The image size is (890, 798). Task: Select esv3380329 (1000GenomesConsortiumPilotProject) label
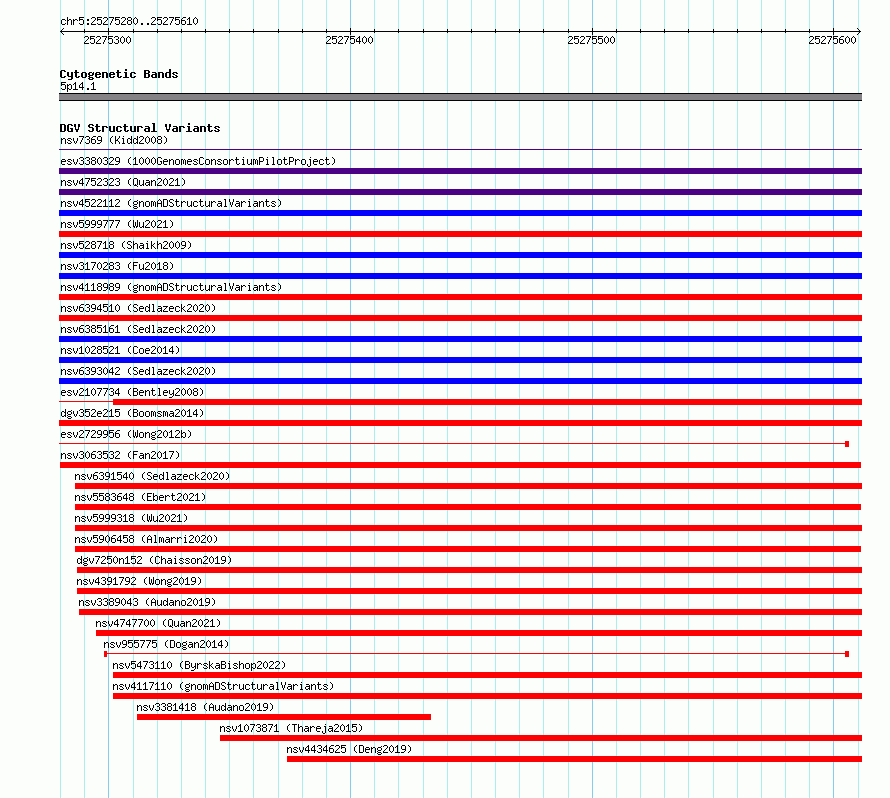pyautogui.click(x=198, y=161)
